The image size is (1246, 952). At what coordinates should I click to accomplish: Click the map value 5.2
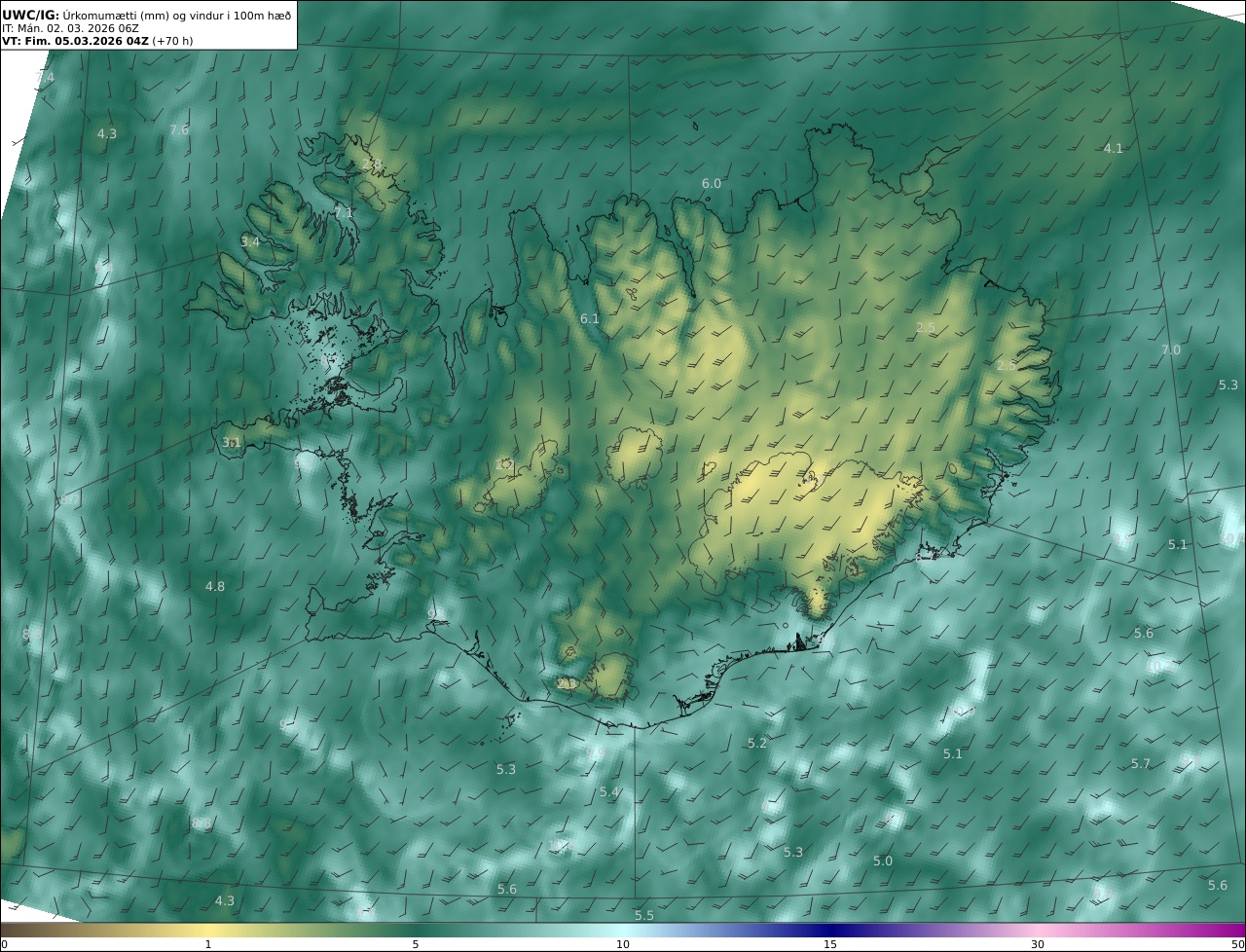click(757, 743)
